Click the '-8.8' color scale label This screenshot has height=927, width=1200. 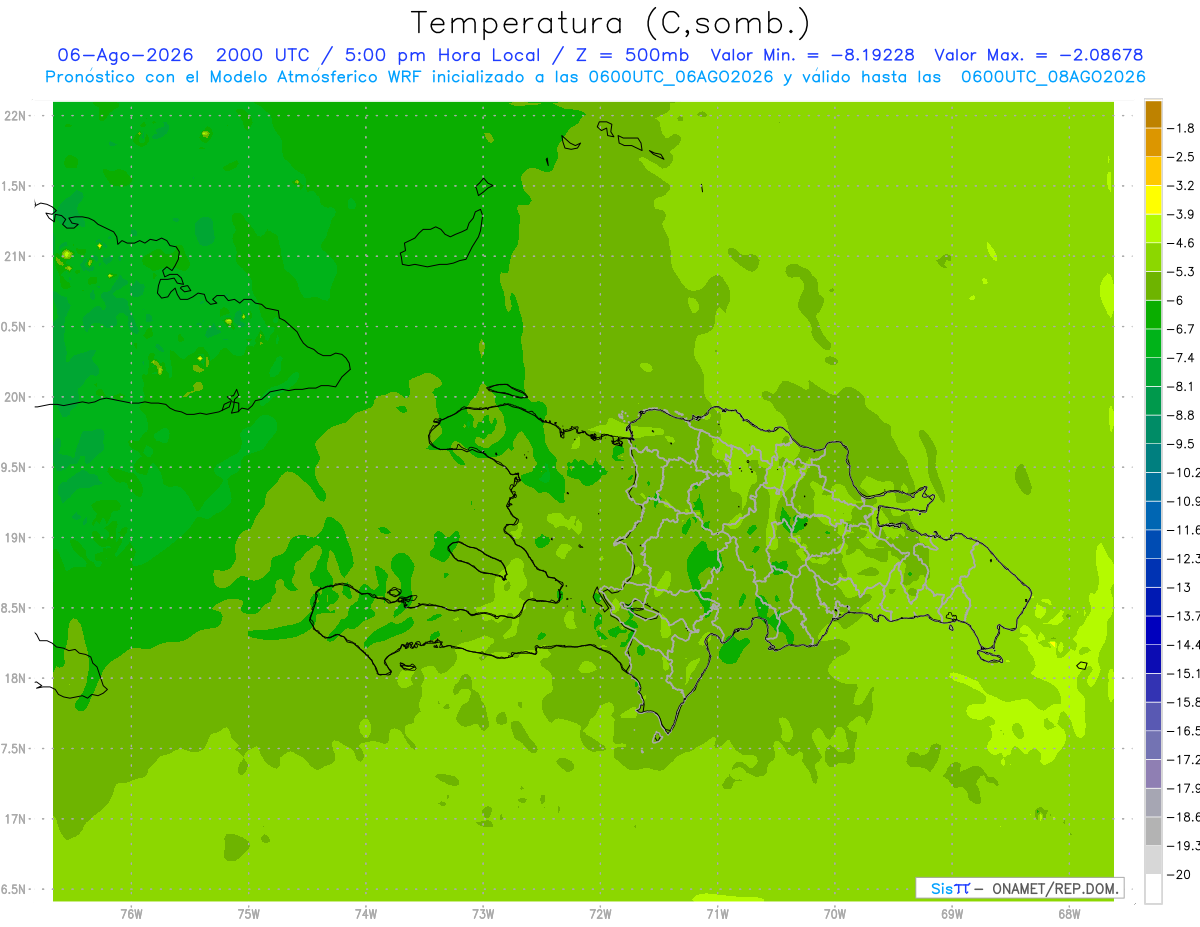coord(1181,415)
